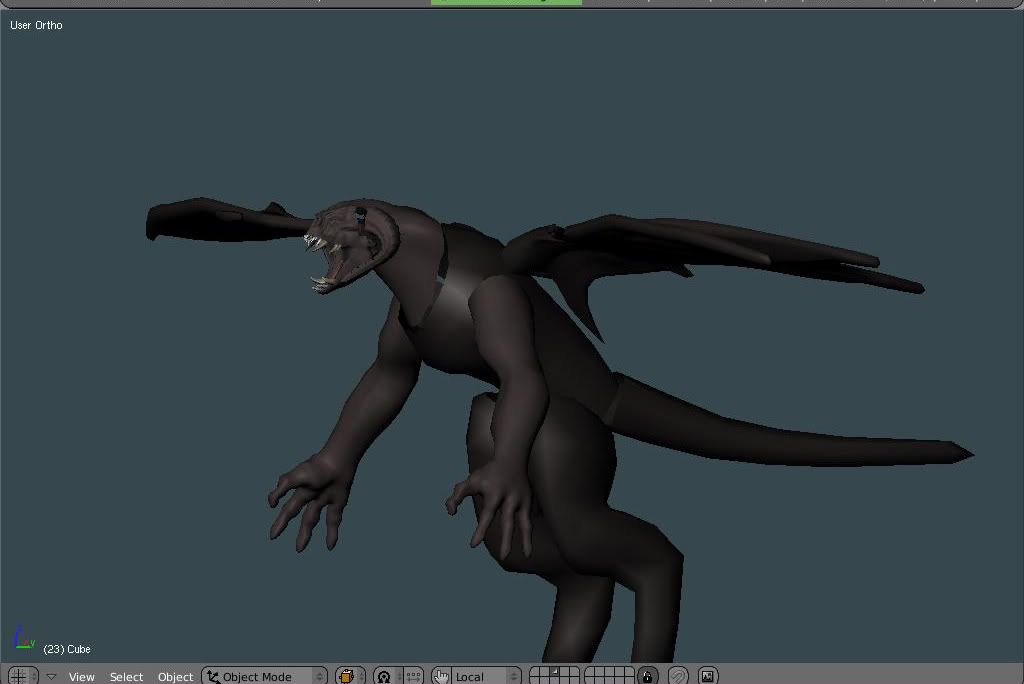Open the Select menu
This screenshot has width=1024, height=684.
(x=126, y=677)
